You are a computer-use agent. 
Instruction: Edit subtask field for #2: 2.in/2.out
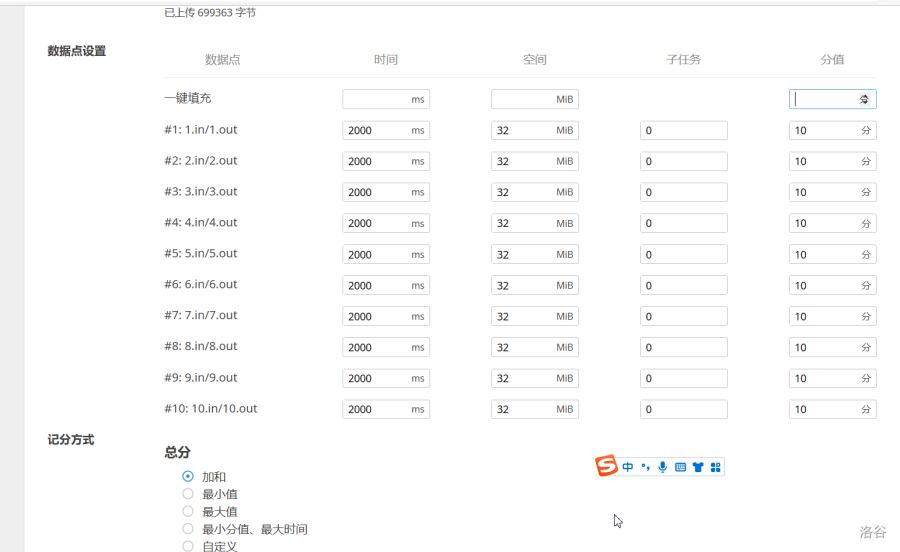[x=684, y=161]
